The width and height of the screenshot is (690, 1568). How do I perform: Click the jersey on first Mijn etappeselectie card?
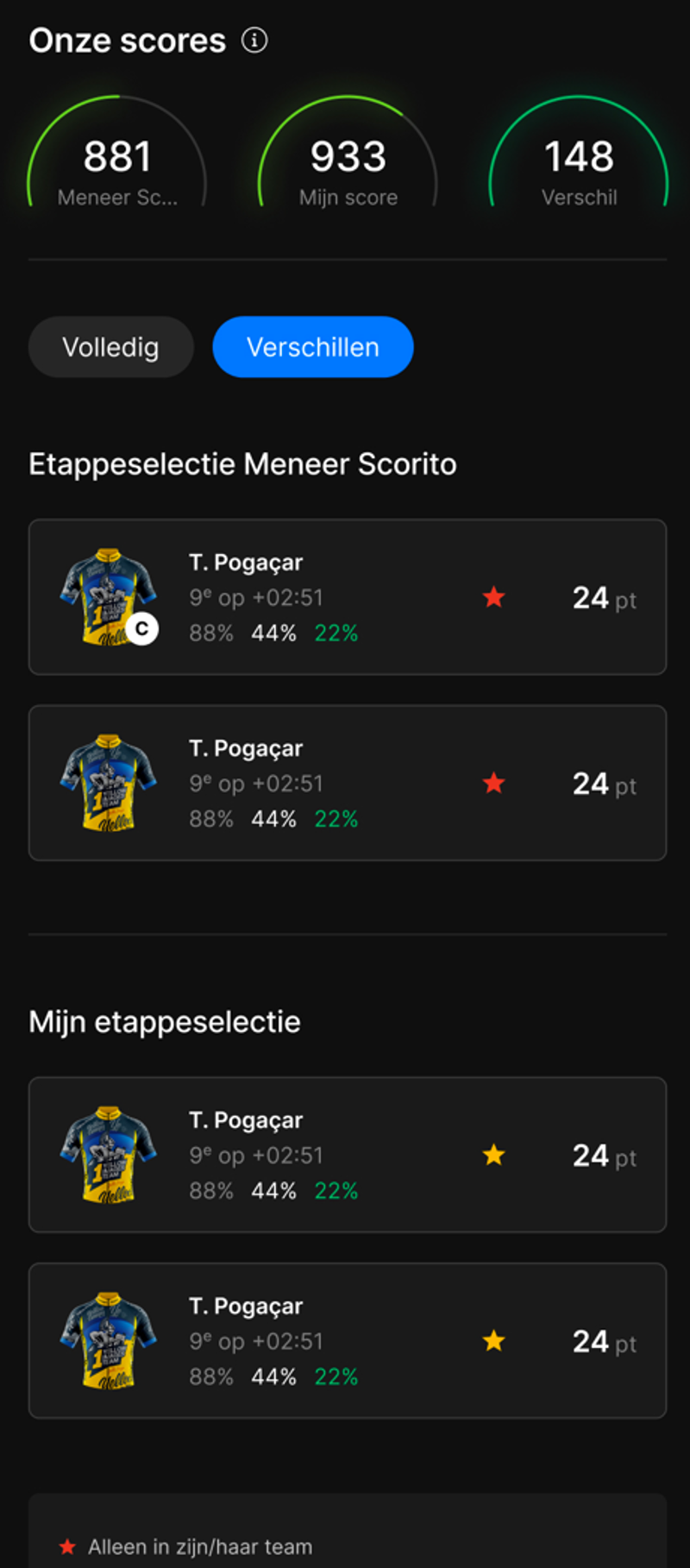pyautogui.click(x=108, y=1155)
